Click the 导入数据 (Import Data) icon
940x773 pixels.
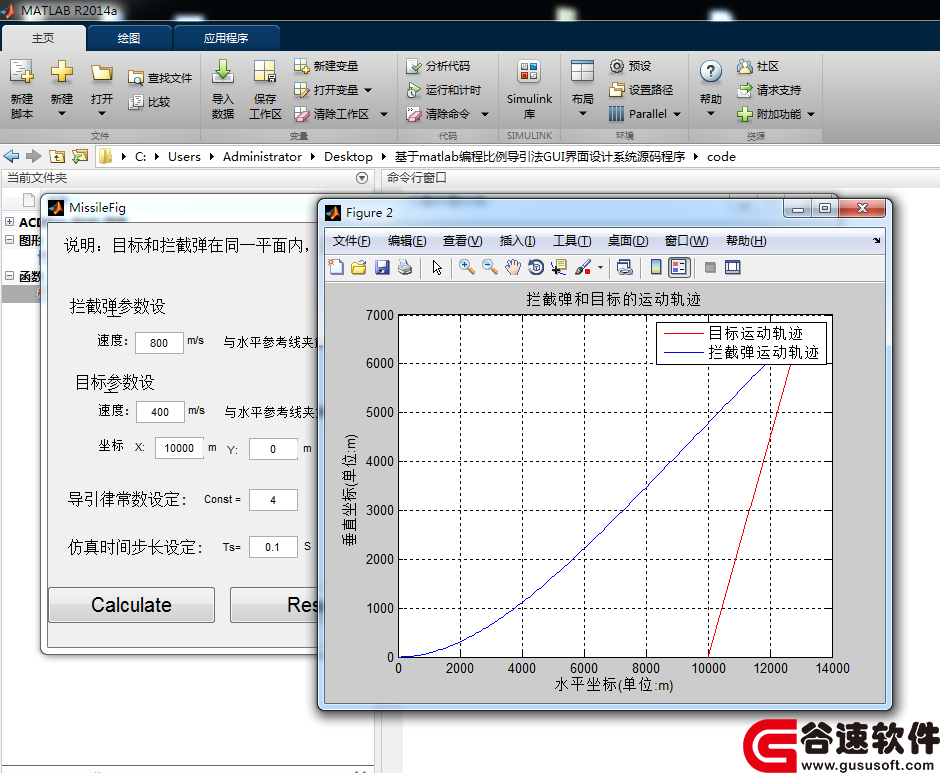click(222, 72)
